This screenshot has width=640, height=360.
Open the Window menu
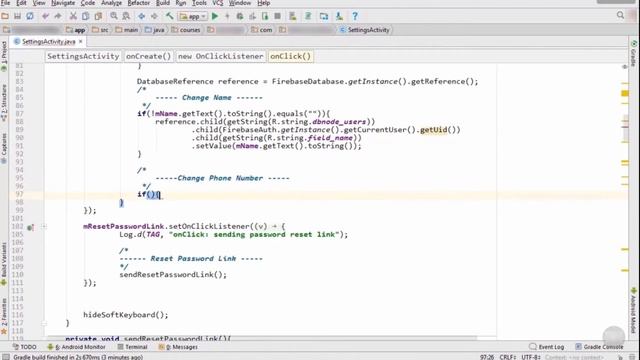(x=240, y=3)
